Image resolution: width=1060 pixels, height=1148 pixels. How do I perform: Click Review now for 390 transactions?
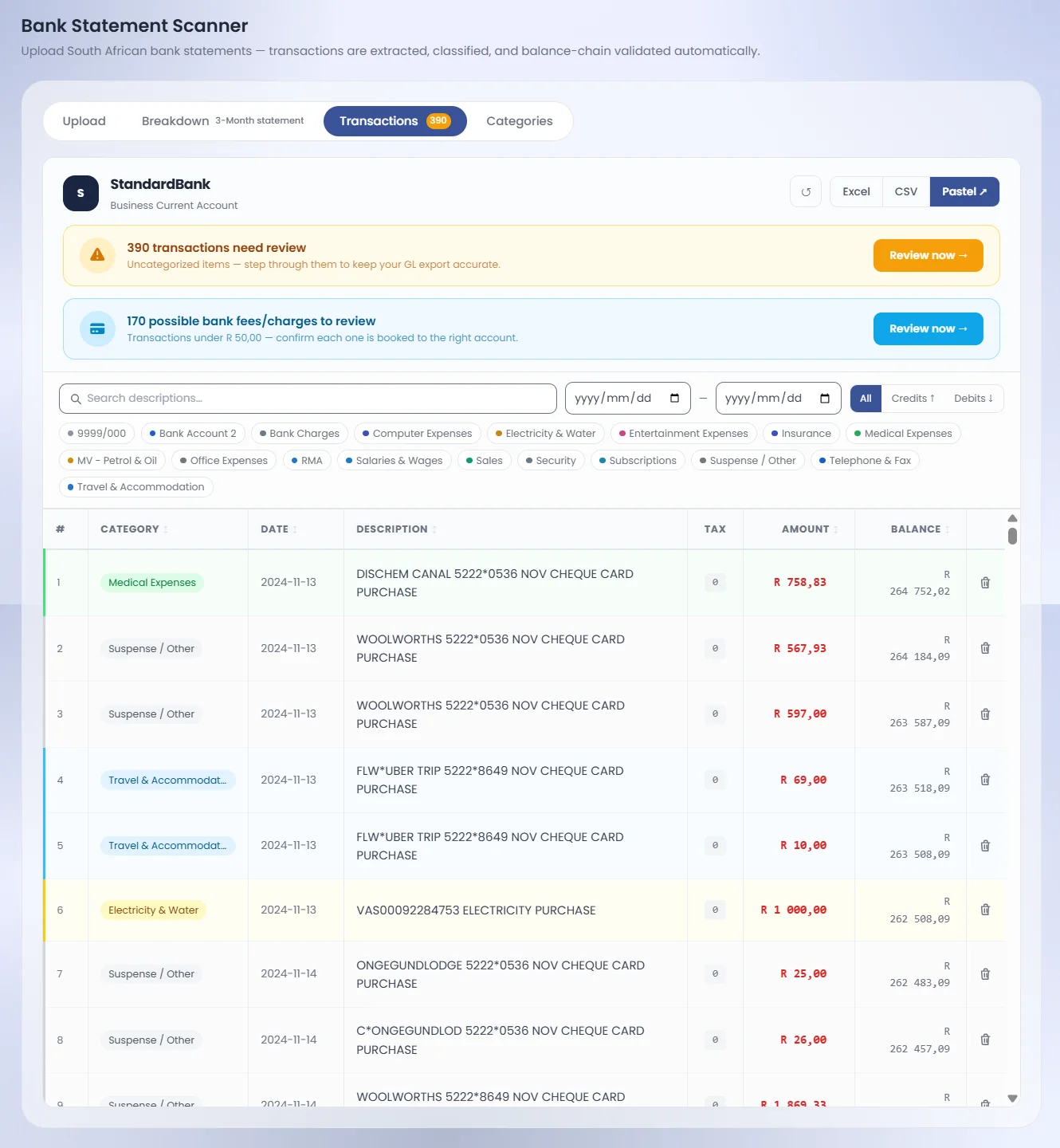pyautogui.click(x=928, y=256)
